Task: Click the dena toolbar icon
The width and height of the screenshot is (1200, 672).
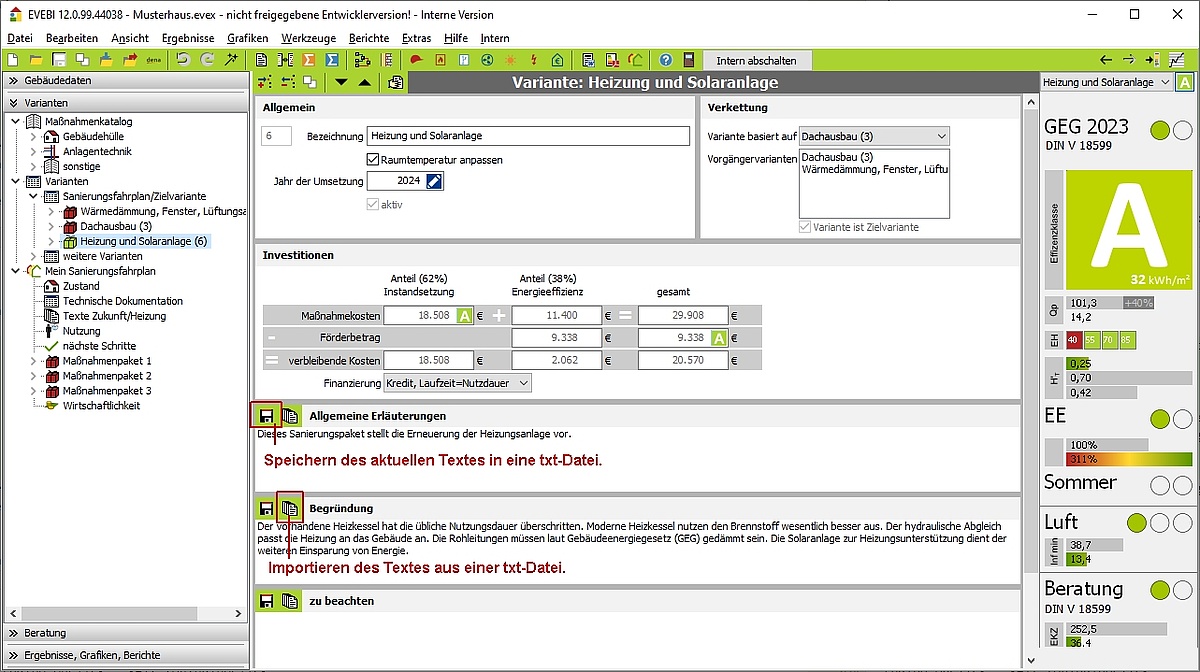Action: tap(153, 60)
